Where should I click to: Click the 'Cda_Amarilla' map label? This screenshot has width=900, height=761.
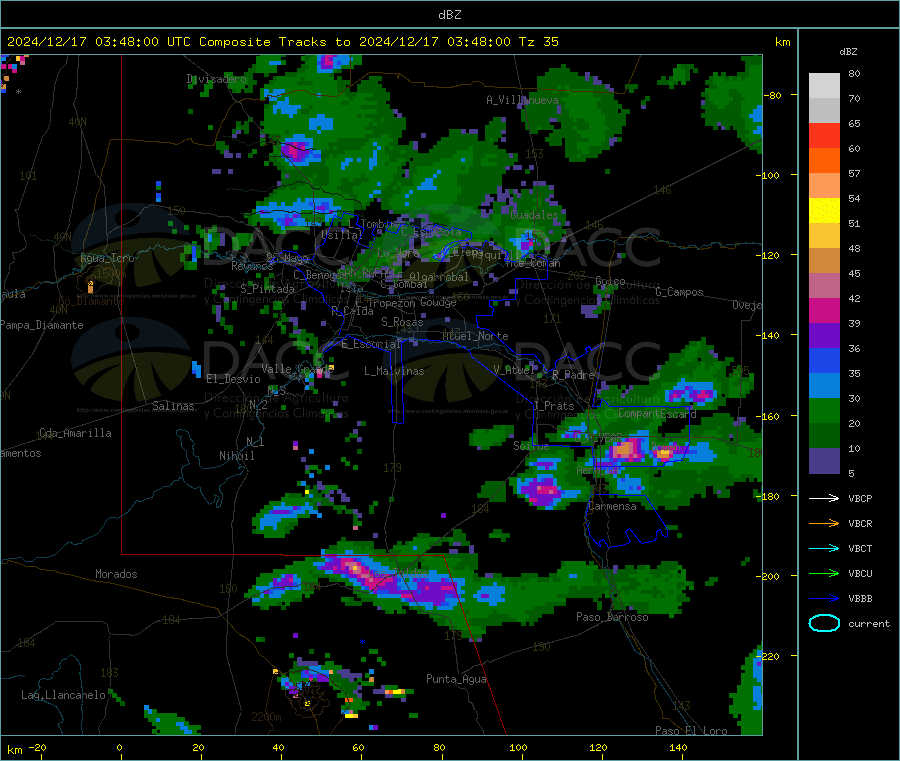tap(75, 433)
